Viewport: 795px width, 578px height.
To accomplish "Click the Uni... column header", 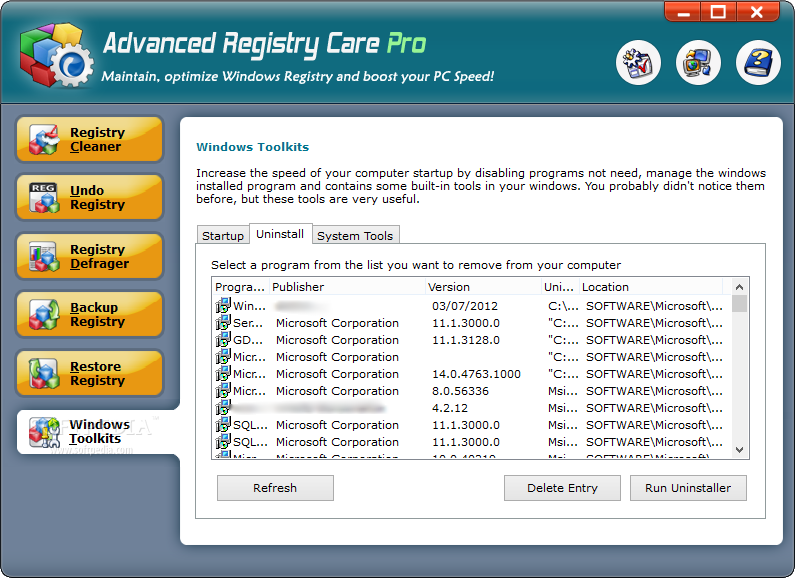I will pyautogui.click(x=560, y=287).
